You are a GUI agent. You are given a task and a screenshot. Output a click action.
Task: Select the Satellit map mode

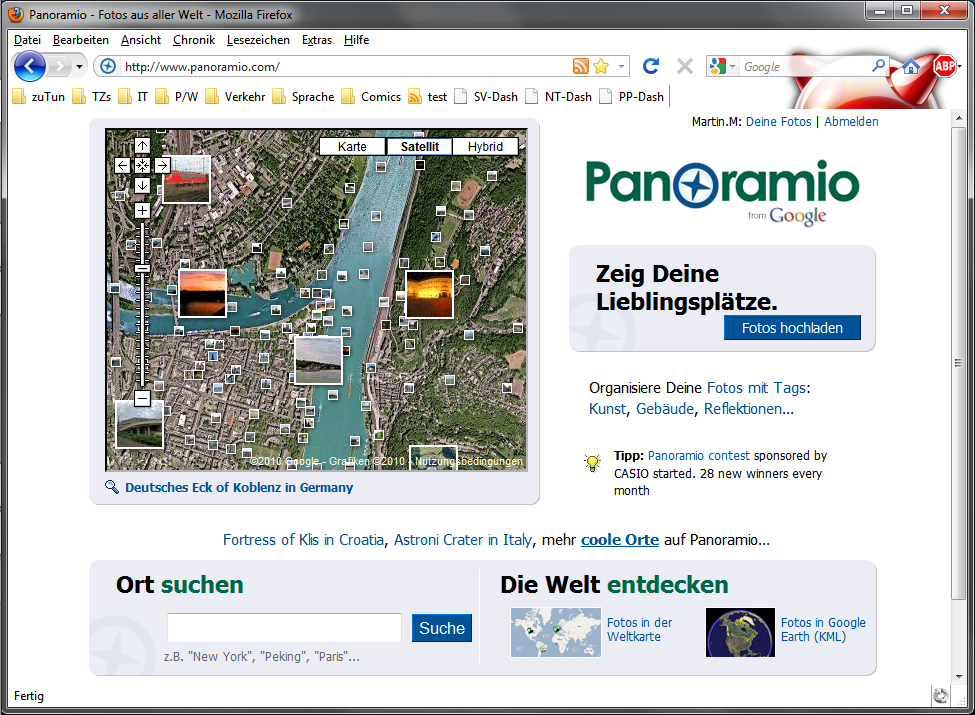coord(419,146)
